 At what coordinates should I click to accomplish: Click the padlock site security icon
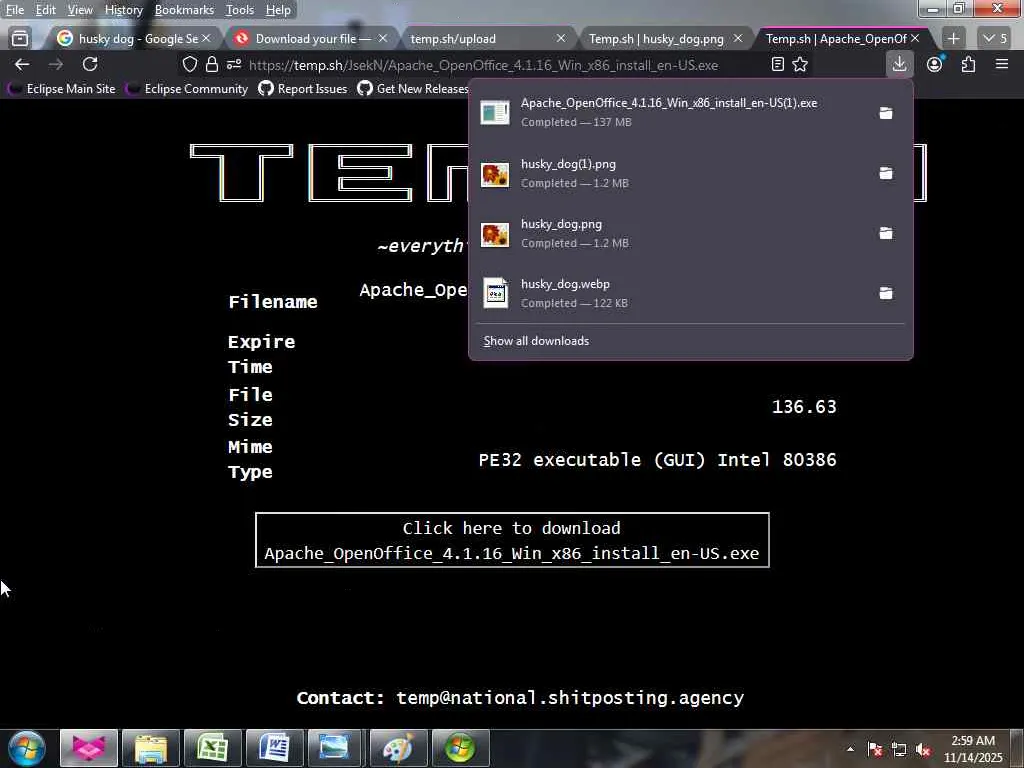tap(212, 65)
